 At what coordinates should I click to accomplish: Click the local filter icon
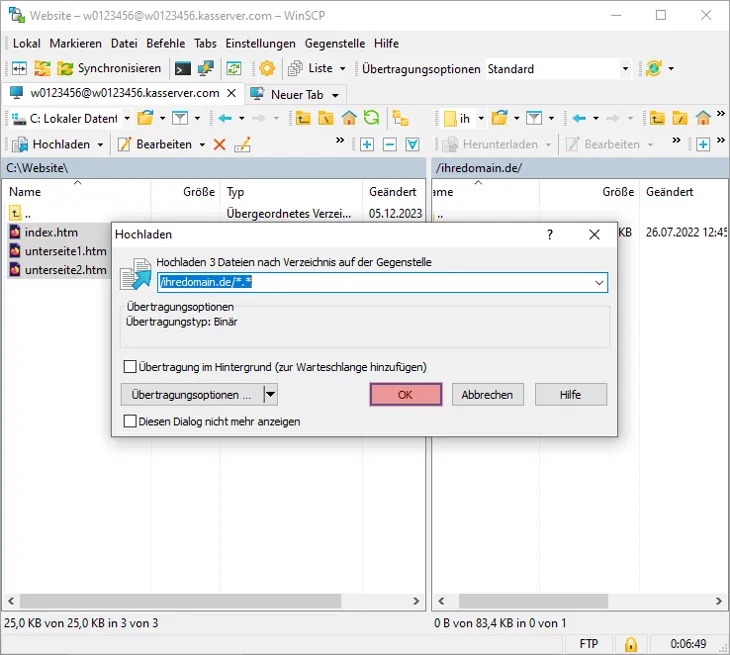pyautogui.click(x=180, y=118)
